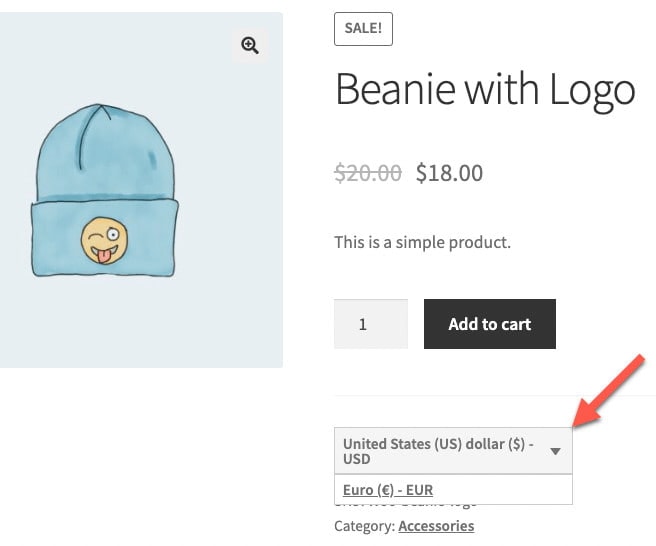Image resolution: width=656 pixels, height=546 pixels.
Task: Click the Beanie with Logo title
Action: click(485, 90)
